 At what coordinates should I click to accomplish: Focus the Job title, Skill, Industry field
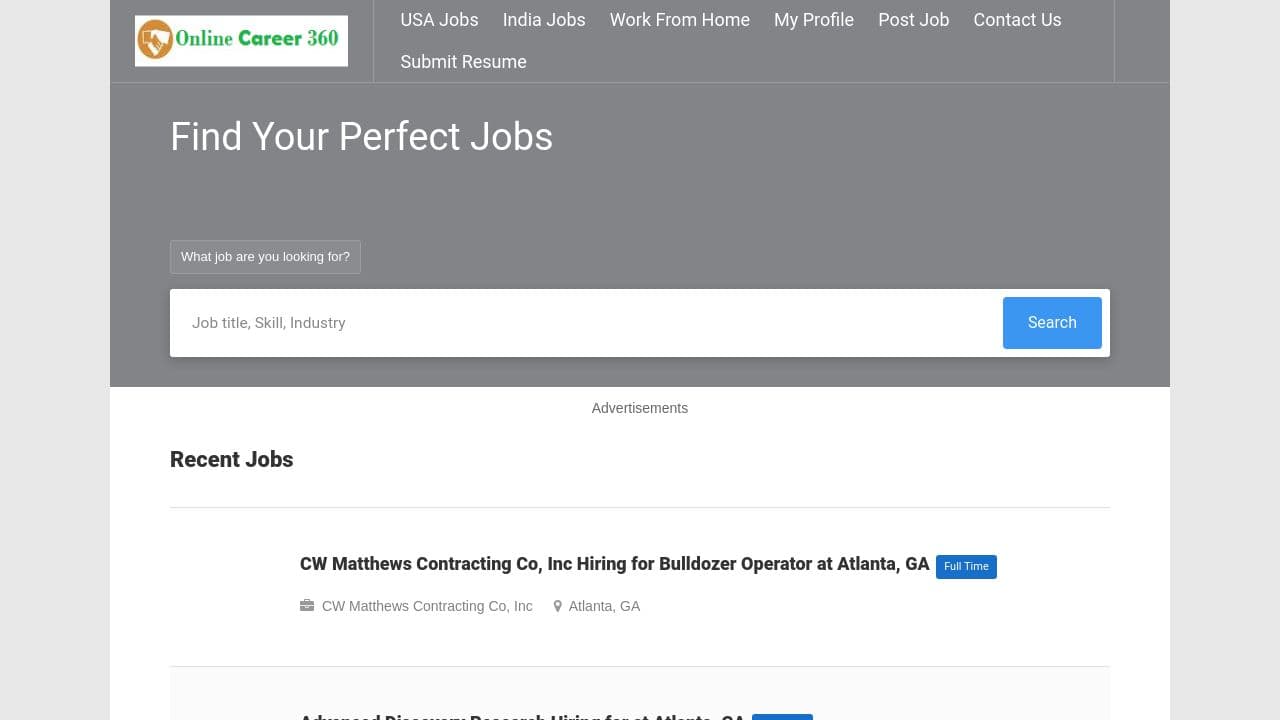[590, 323]
